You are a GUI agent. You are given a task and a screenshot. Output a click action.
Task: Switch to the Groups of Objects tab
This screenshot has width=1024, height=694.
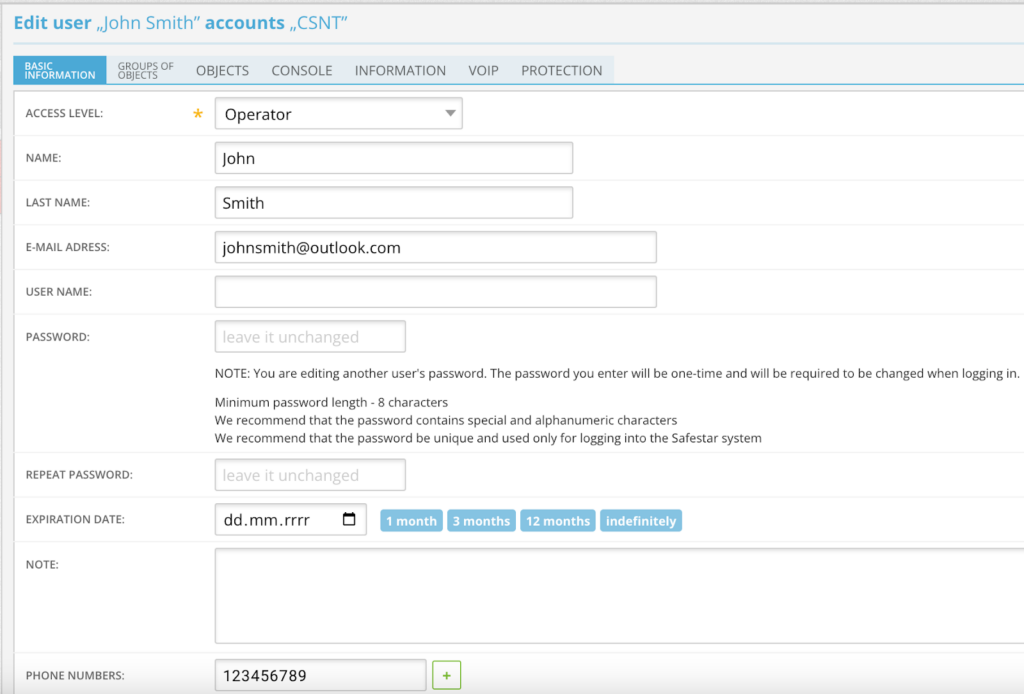click(145, 71)
